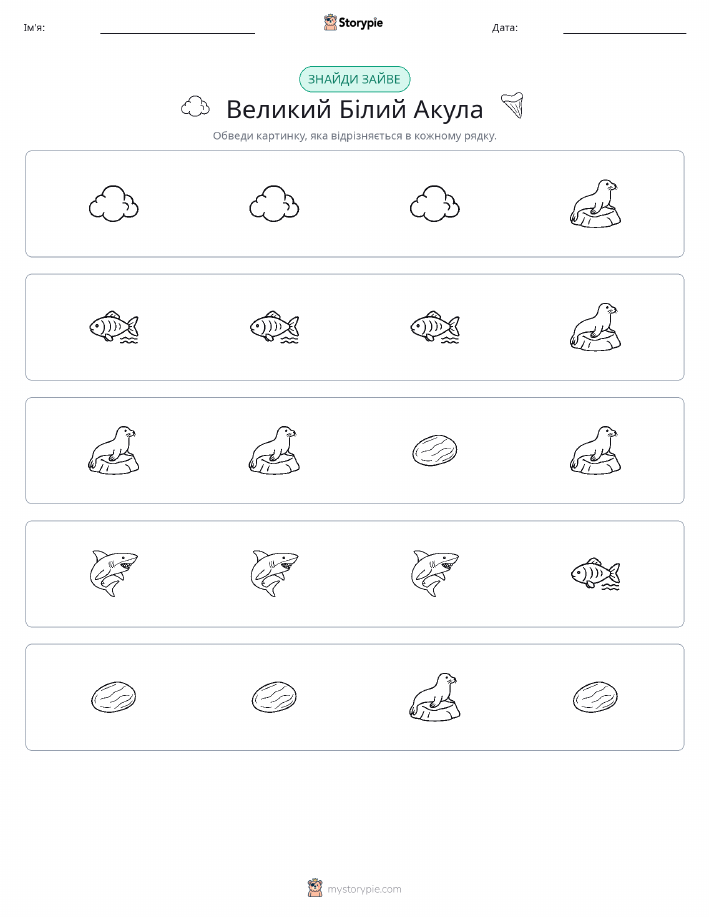Click the shark tooth icon beside title

coord(512,106)
